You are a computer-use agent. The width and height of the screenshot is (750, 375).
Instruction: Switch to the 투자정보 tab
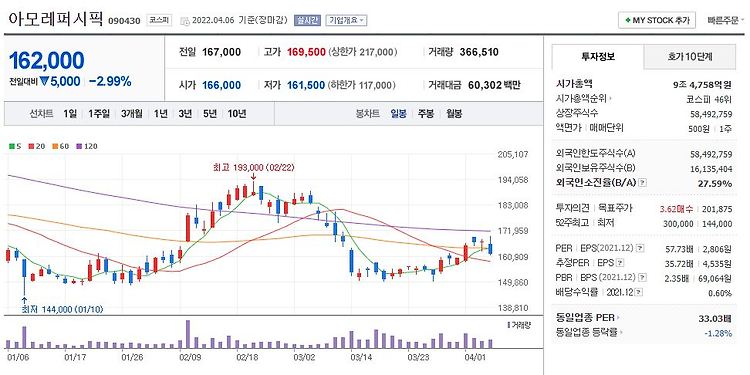pos(598,56)
